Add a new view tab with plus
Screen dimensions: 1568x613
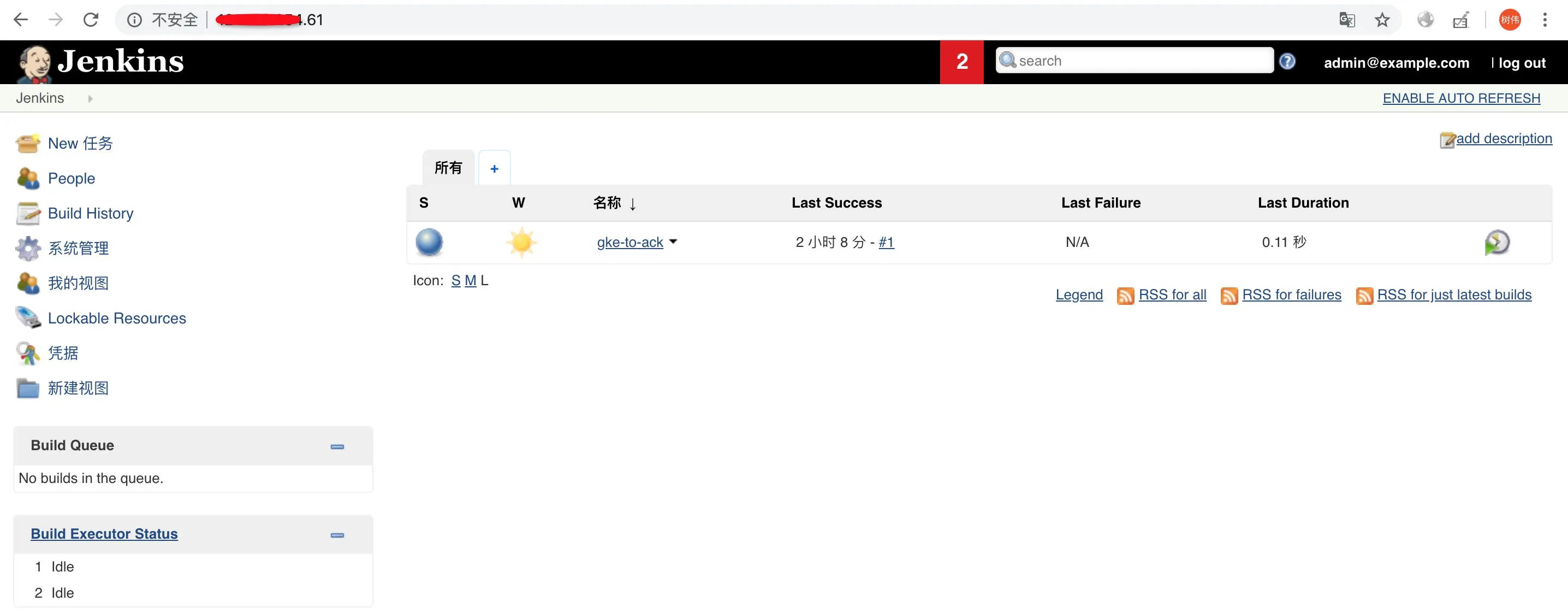[x=494, y=169]
